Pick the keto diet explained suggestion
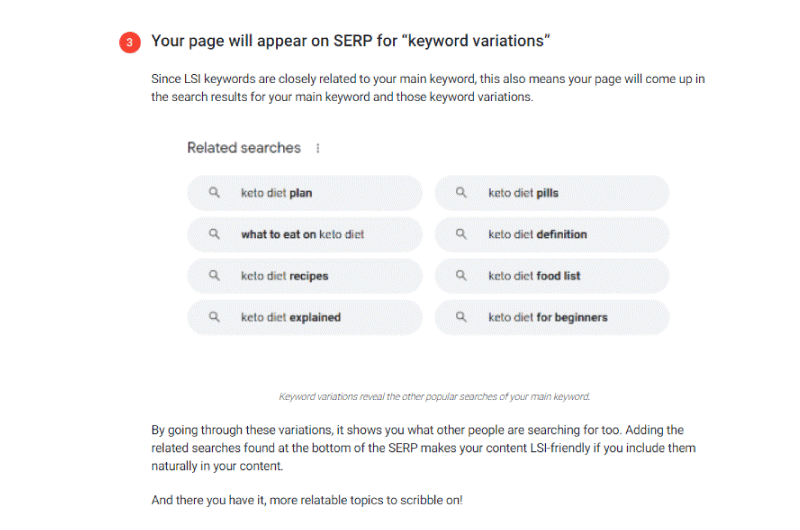The height and width of the screenshot is (530, 800). click(x=305, y=317)
